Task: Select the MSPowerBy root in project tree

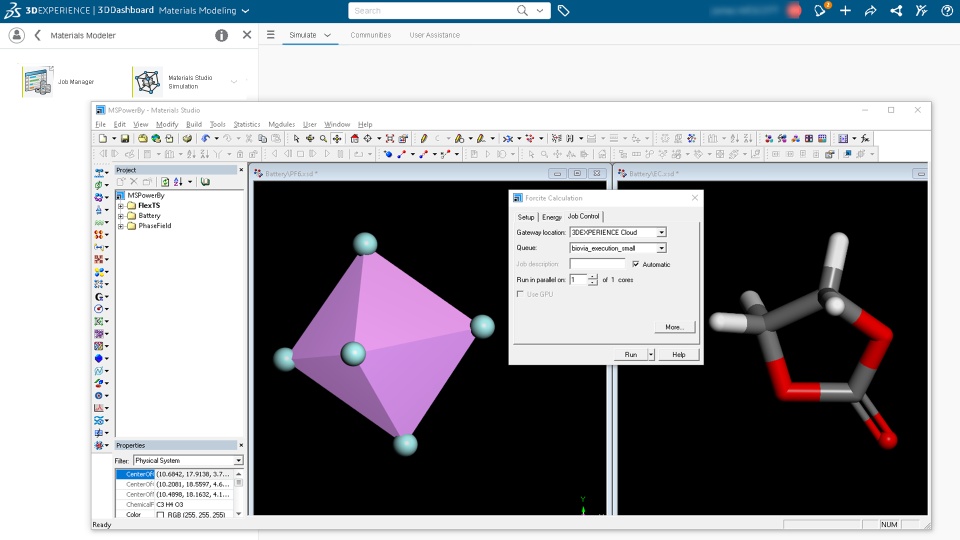Action: (146, 195)
